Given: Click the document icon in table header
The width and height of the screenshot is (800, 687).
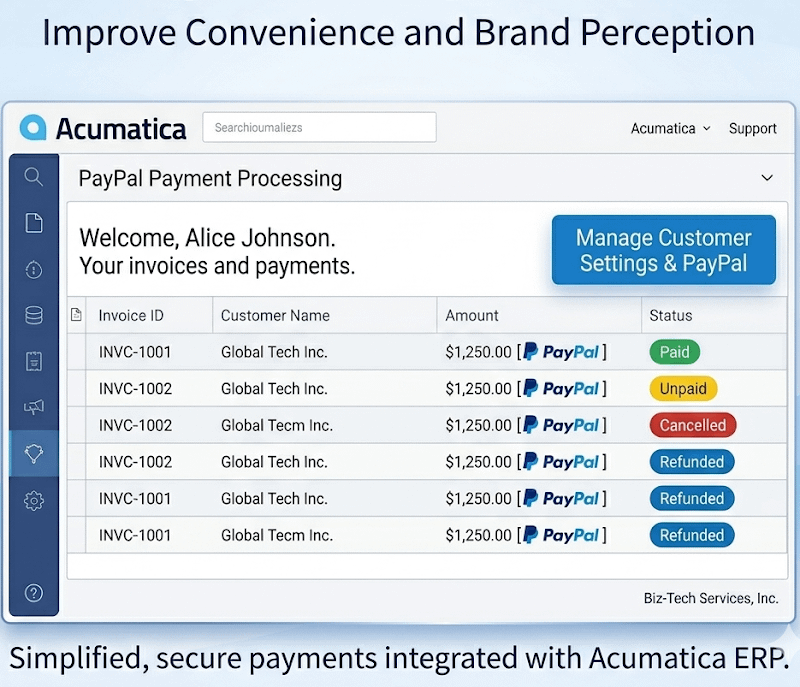Looking at the screenshot, I should 76,315.
